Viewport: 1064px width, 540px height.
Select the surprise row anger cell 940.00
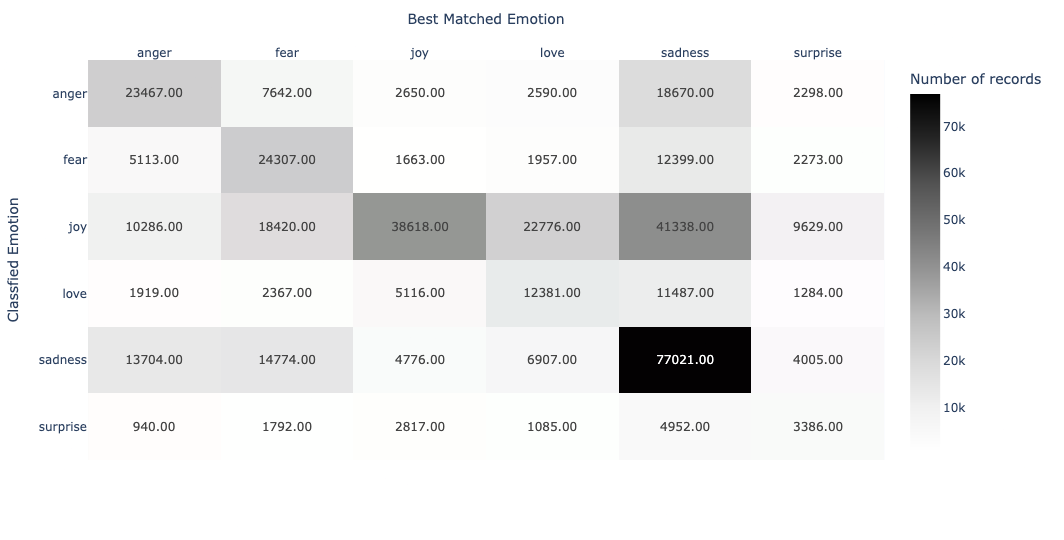tap(154, 427)
